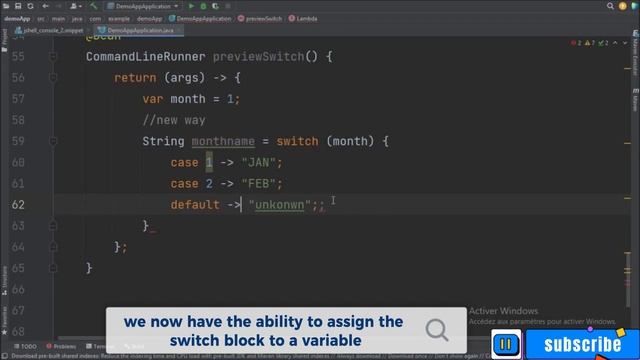Image resolution: width=640 pixels, height=360 pixels.
Task: Go to next highlighted error arrow
Action: tap(625, 43)
